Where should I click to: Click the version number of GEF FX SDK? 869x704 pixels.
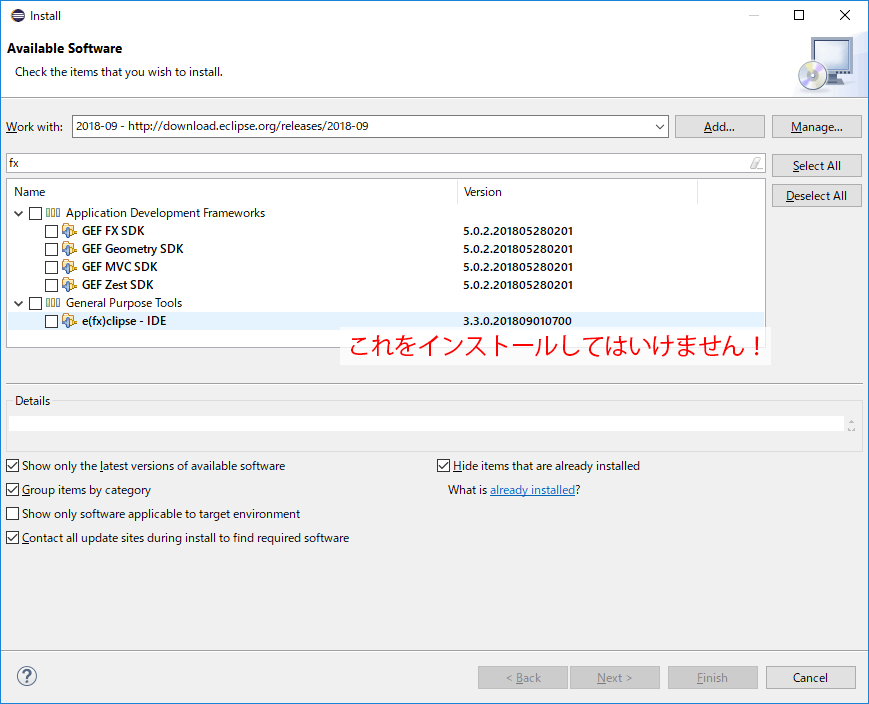point(518,231)
